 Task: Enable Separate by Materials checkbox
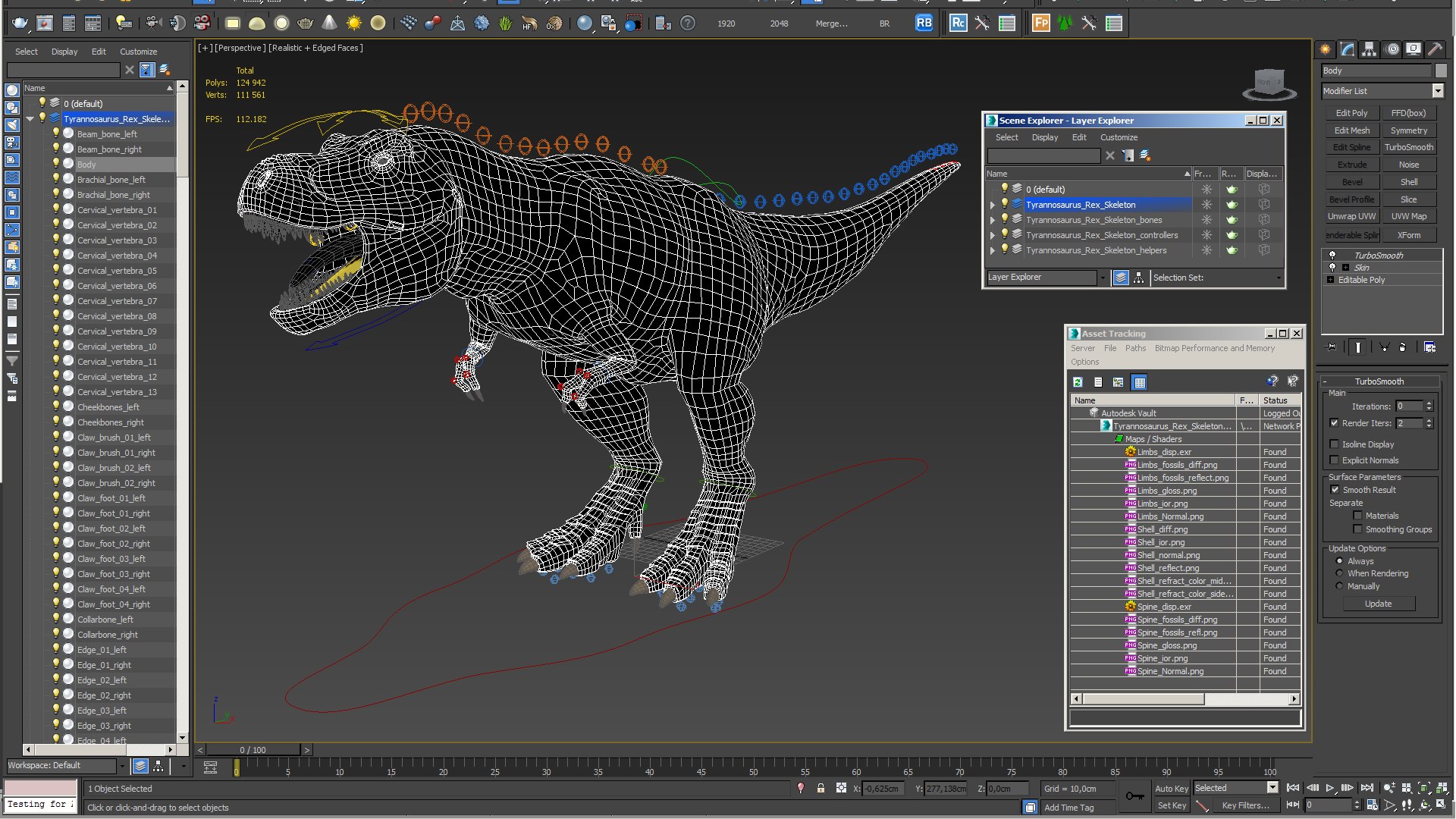point(1357,516)
